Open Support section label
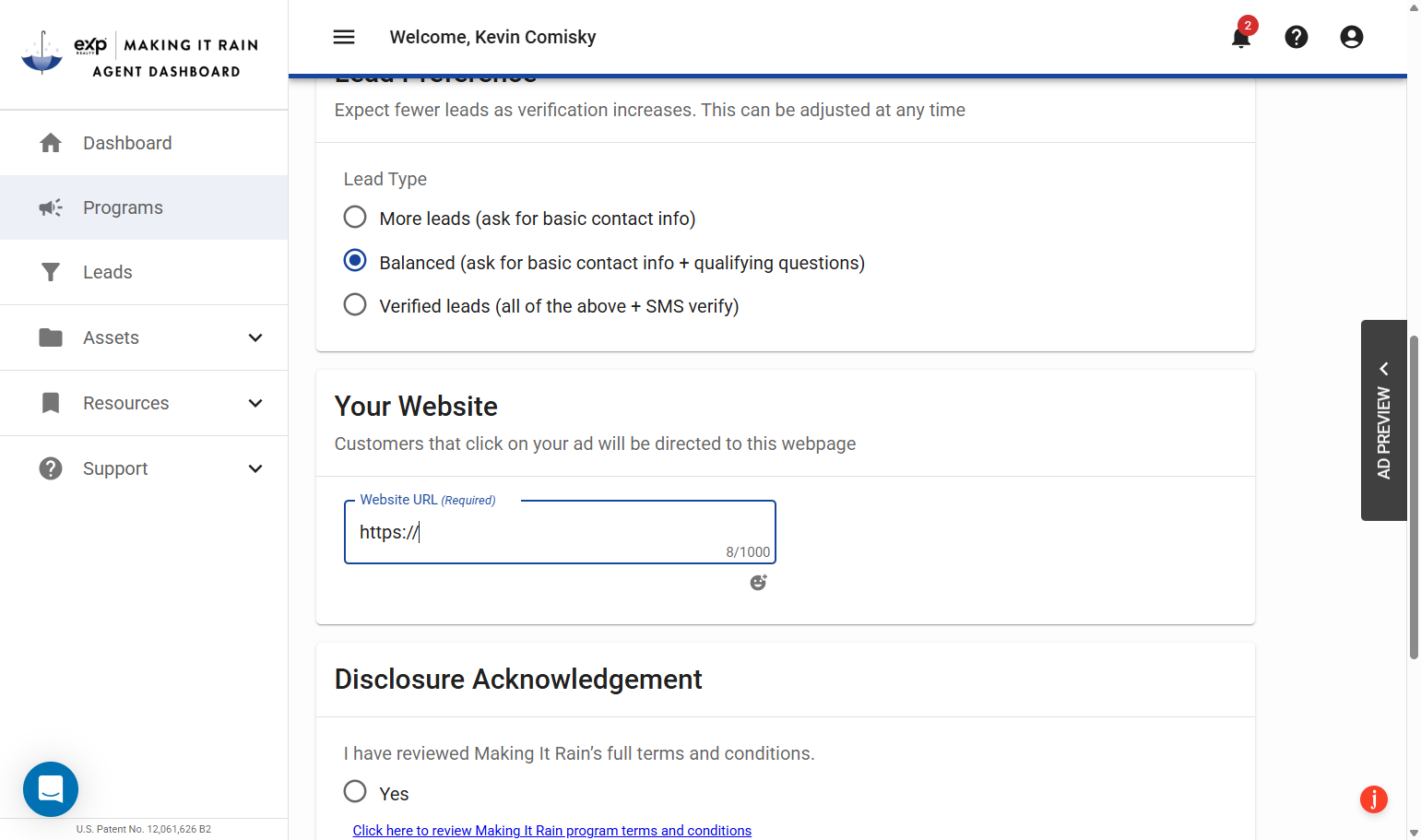Image resolution: width=1421 pixels, height=840 pixels. 115,468
